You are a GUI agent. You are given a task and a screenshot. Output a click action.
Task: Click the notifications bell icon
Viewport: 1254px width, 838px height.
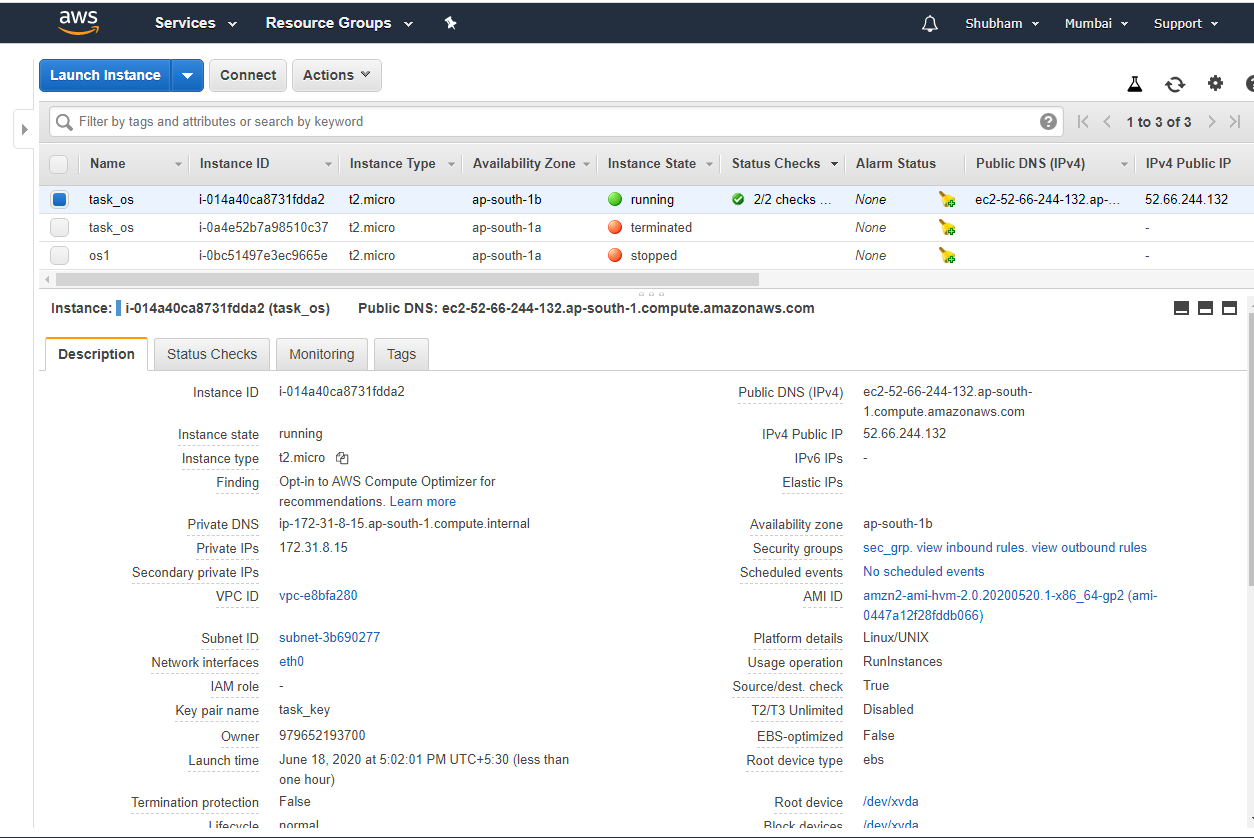pyautogui.click(x=929, y=22)
